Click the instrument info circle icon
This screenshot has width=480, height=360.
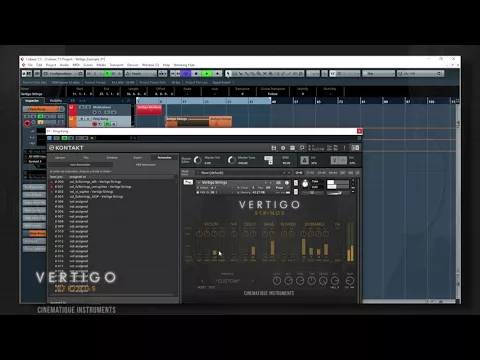click(287, 182)
